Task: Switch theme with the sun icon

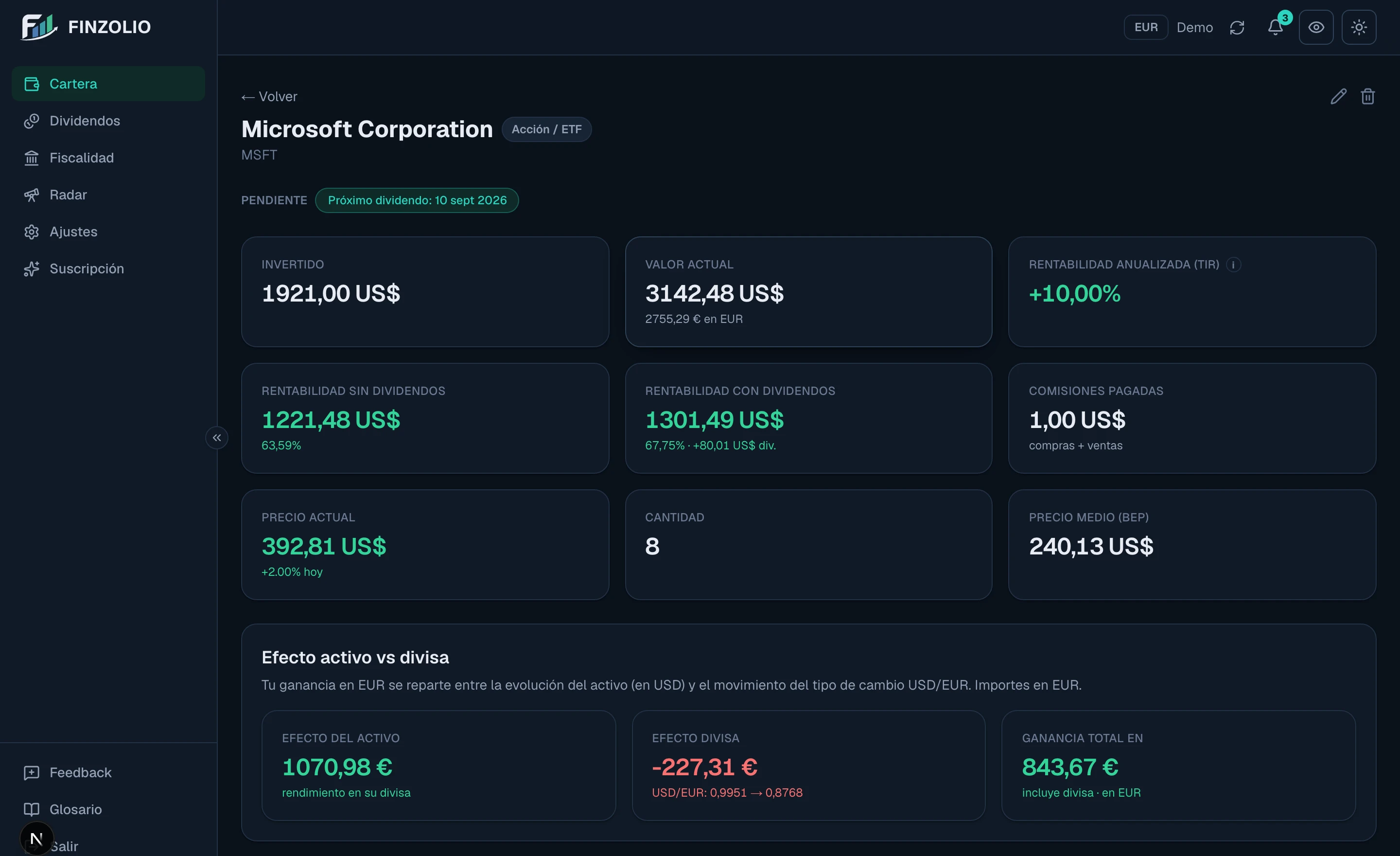Action: pos(1359,27)
